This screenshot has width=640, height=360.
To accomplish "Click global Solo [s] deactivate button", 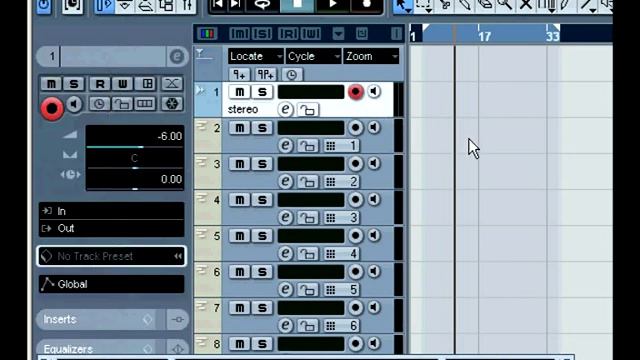I will (262, 33).
